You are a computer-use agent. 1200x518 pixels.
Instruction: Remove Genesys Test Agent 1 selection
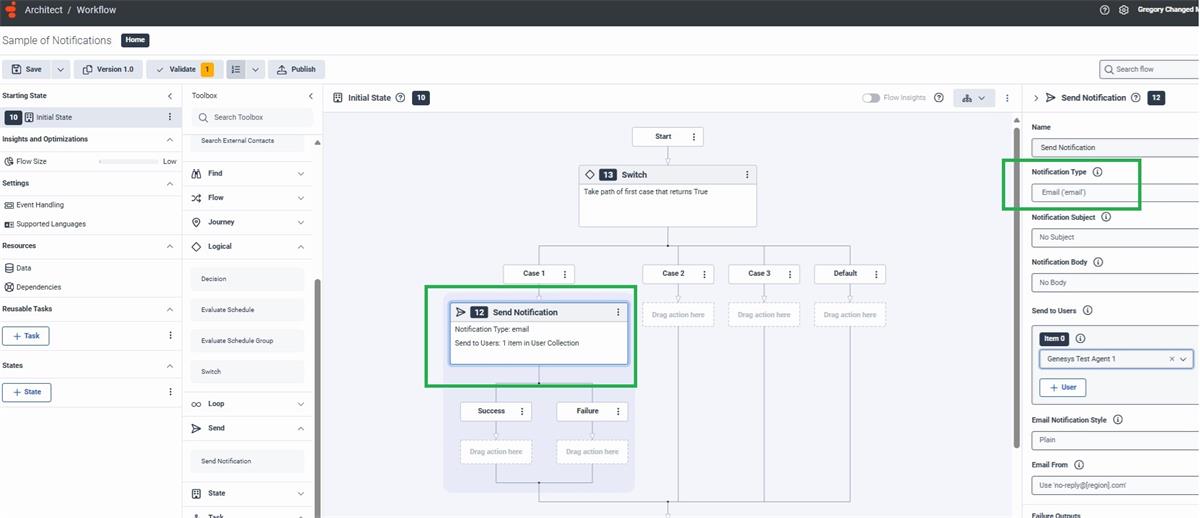click(1171, 359)
